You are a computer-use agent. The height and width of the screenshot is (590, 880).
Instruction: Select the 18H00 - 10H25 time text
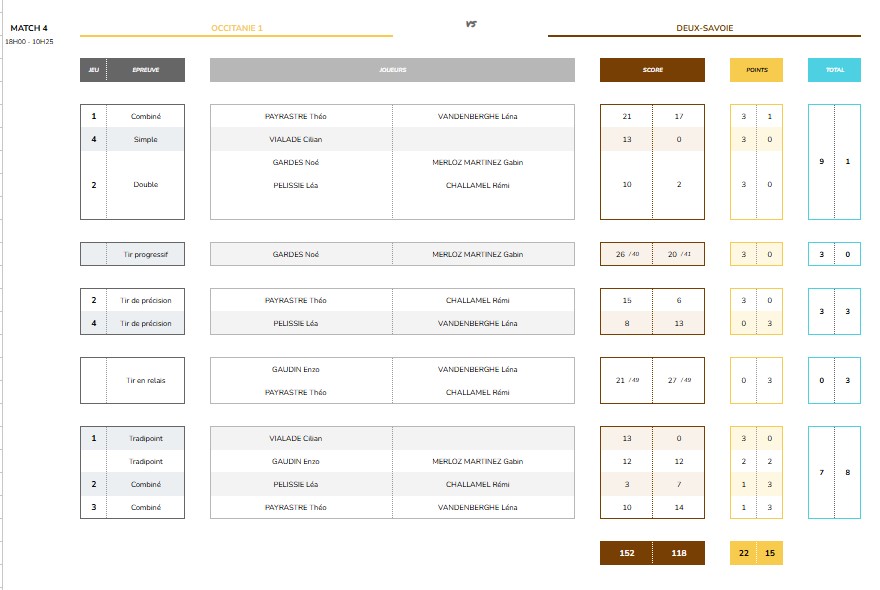(29, 42)
